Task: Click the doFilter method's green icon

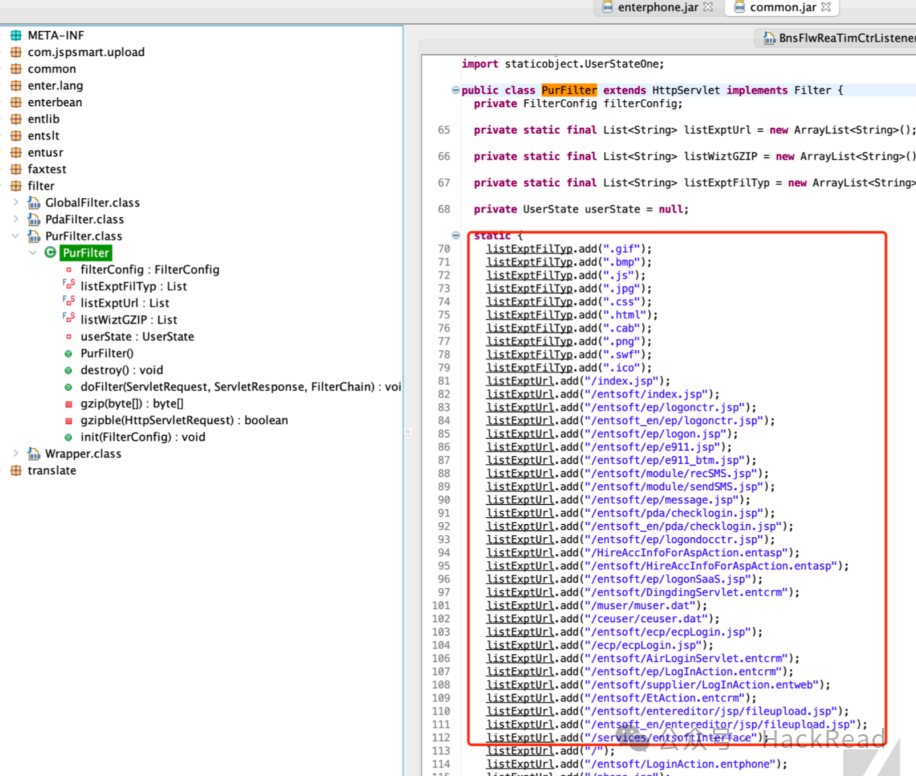Action: coord(68,387)
